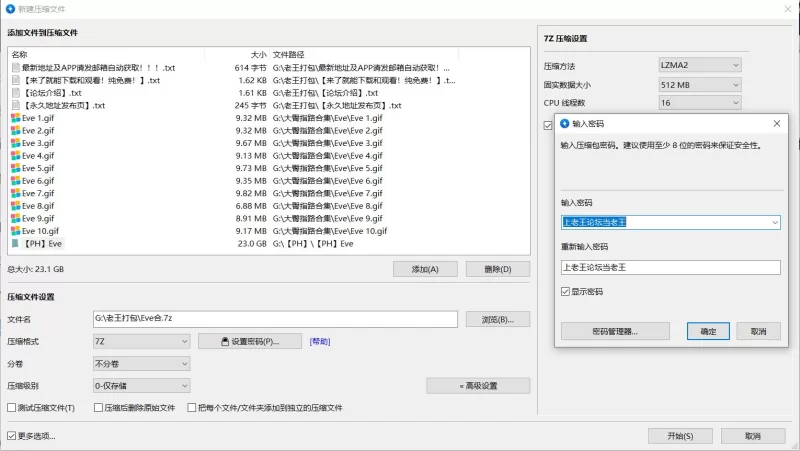Toggle 显示密码 checkbox
This screenshot has height=451, width=800.
(565, 292)
